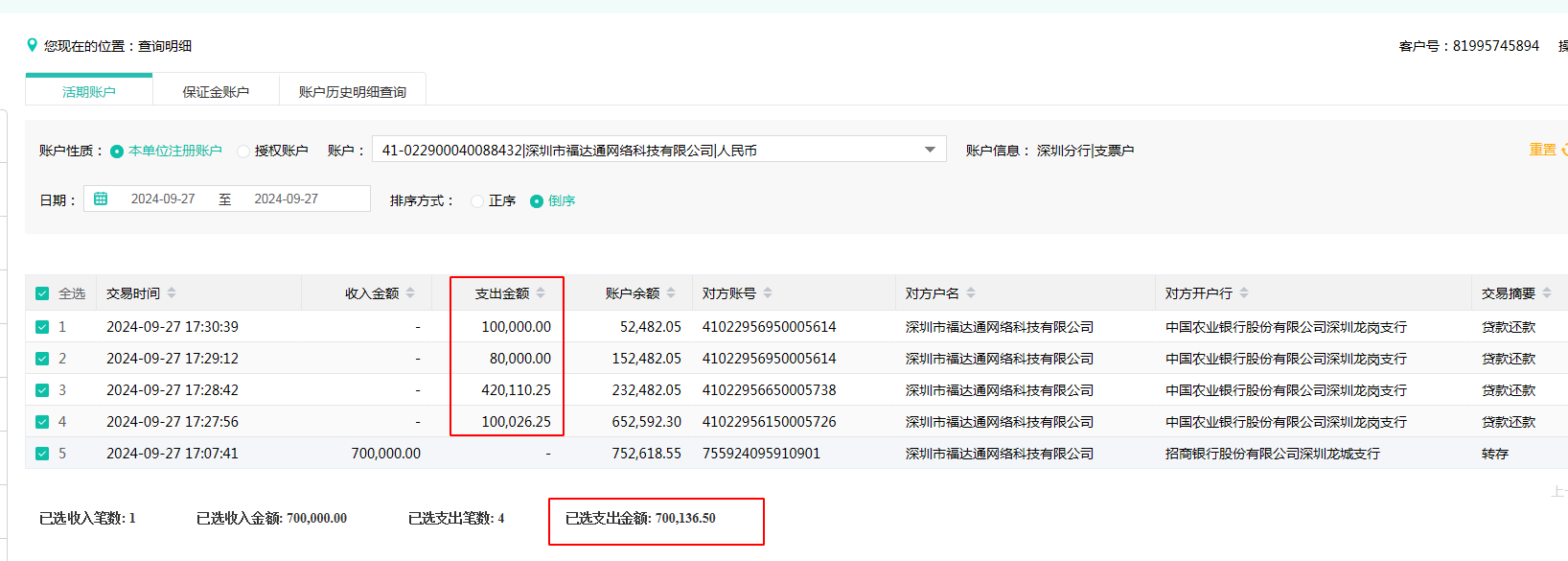Uncheck row 3 transaction checkbox
The image size is (1568, 561).
click(x=42, y=390)
